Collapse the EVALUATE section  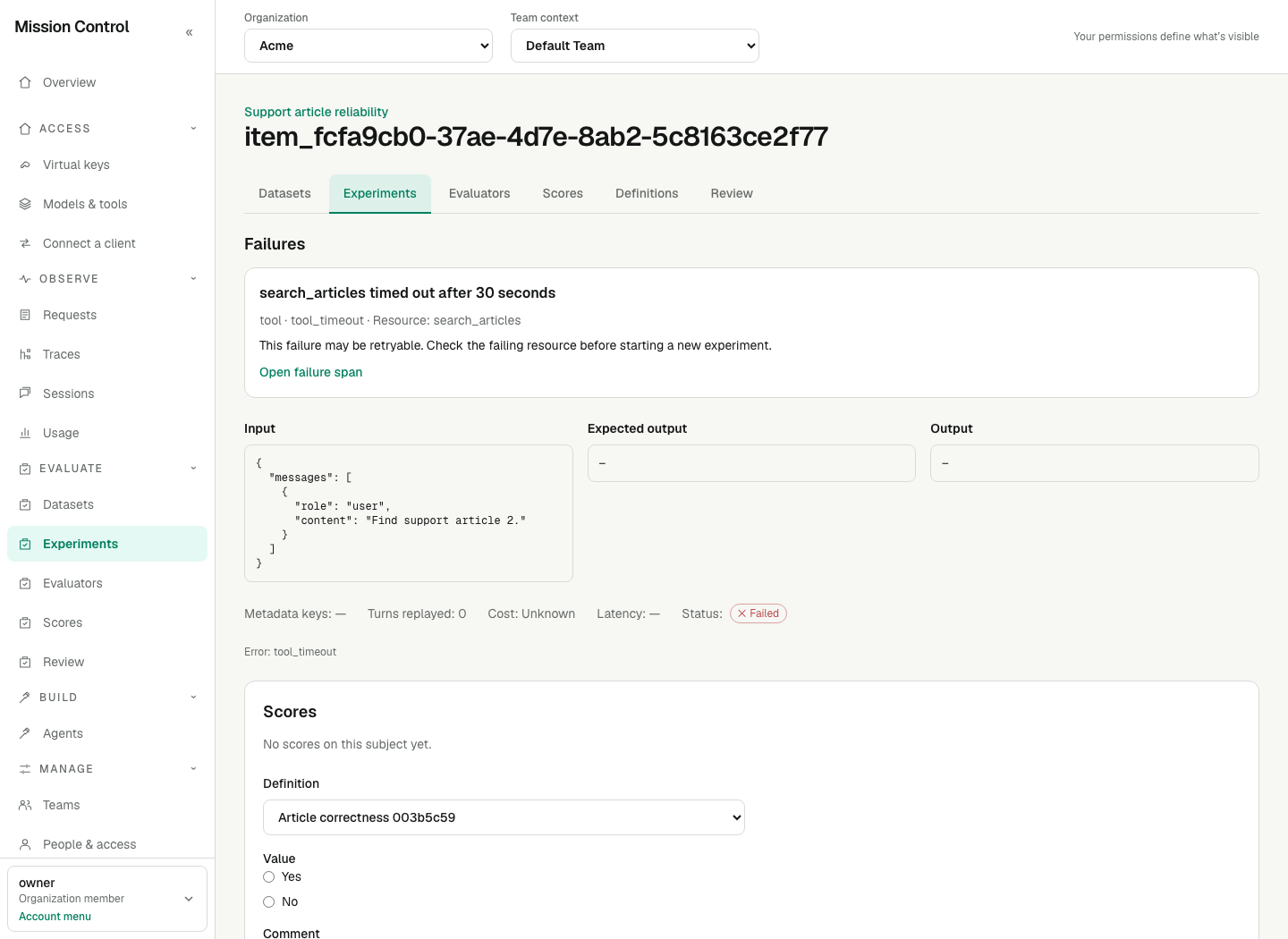coord(193,469)
